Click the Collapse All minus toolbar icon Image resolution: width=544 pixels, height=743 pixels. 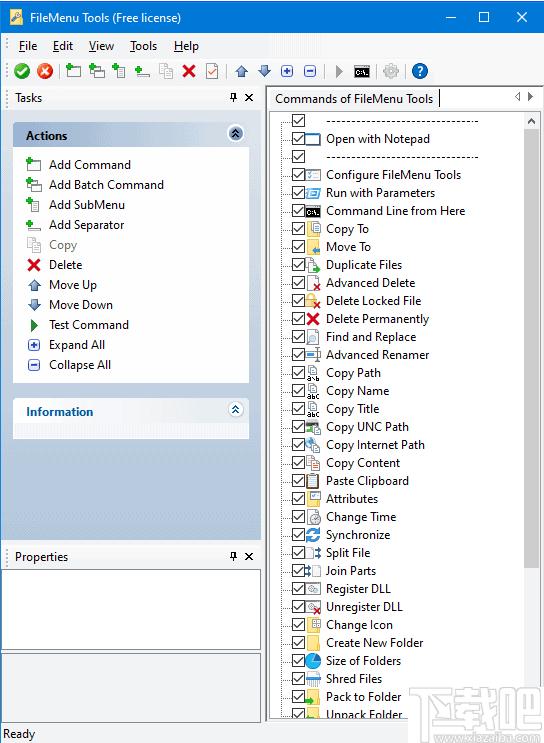pos(310,71)
